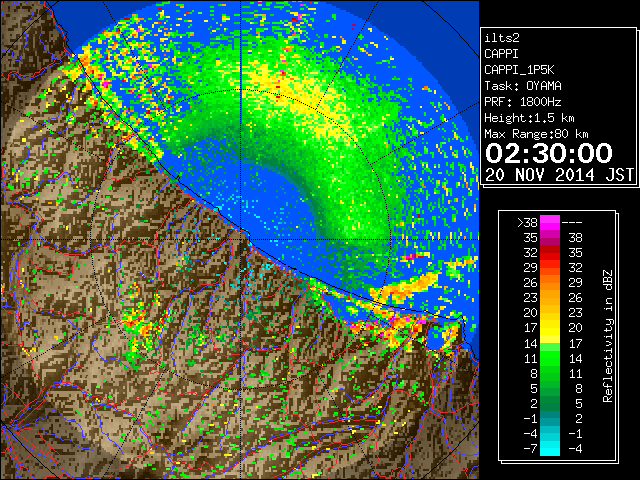Click the '-7' legend label
640x480 pixels.
click(530, 449)
